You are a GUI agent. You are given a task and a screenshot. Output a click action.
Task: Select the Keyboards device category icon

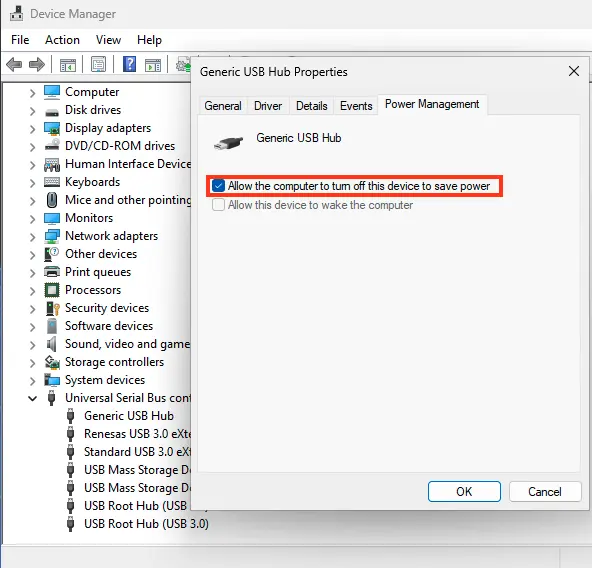(52, 182)
